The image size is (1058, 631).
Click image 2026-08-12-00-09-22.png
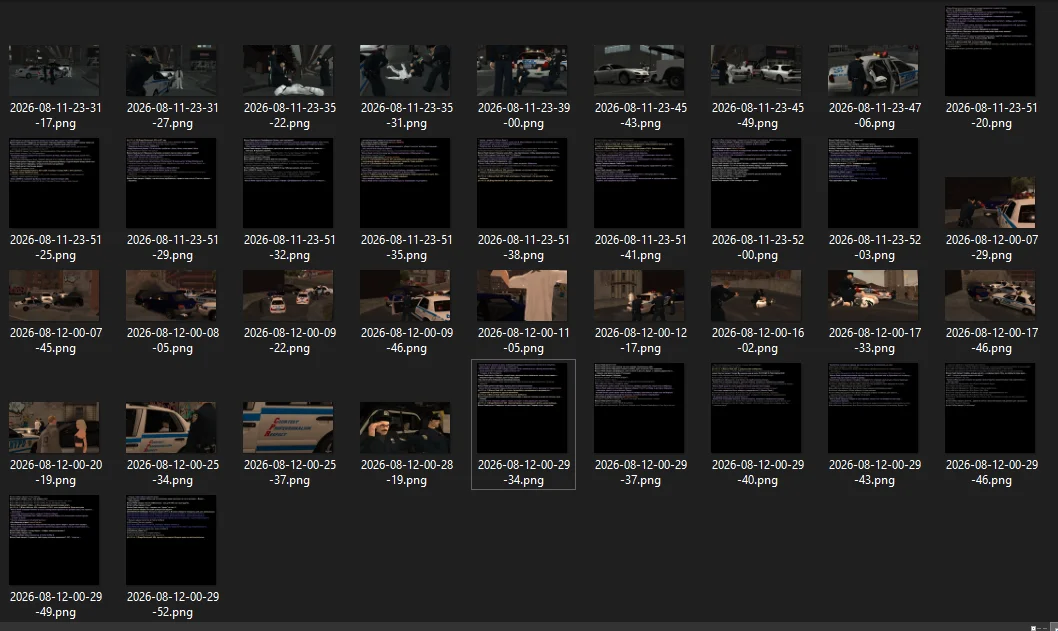(288, 296)
